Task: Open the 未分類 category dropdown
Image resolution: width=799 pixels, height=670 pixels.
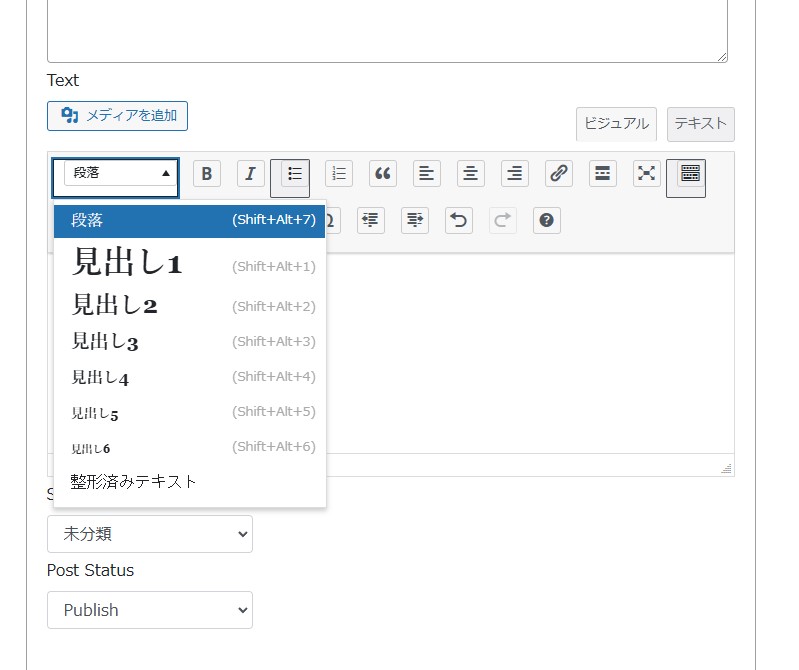Action: coord(150,534)
